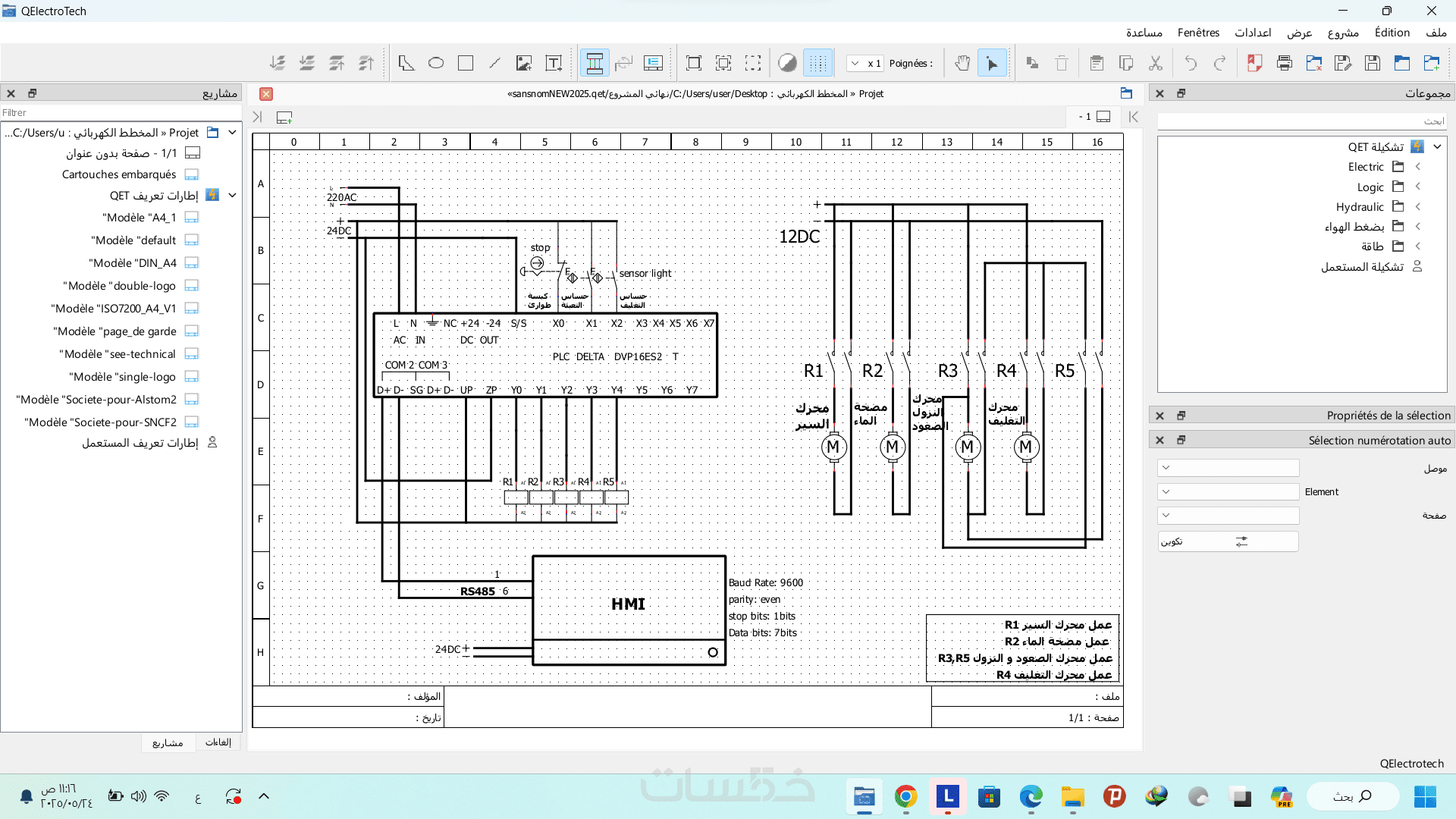Viewport: 1456px width, 819px height.
Task: Toggle the conductor creation tool
Action: click(x=595, y=64)
